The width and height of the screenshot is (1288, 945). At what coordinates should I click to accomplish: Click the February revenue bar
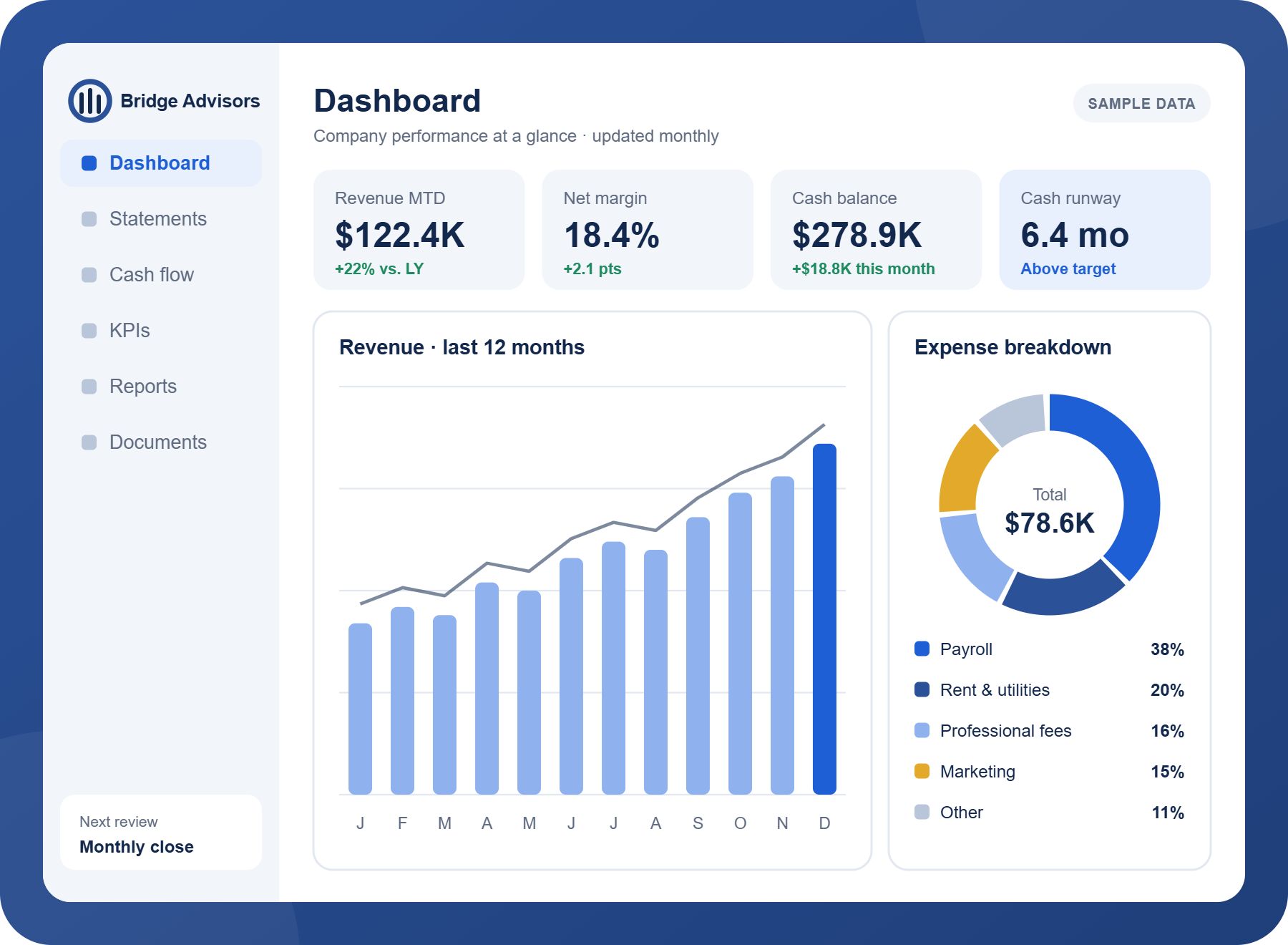402,701
